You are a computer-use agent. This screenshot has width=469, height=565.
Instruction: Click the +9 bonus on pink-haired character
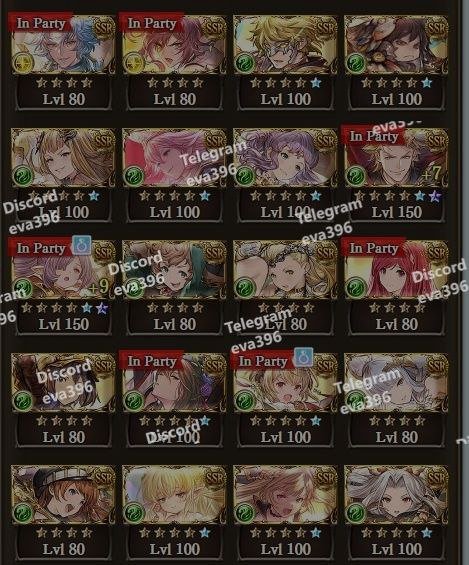(98, 286)
